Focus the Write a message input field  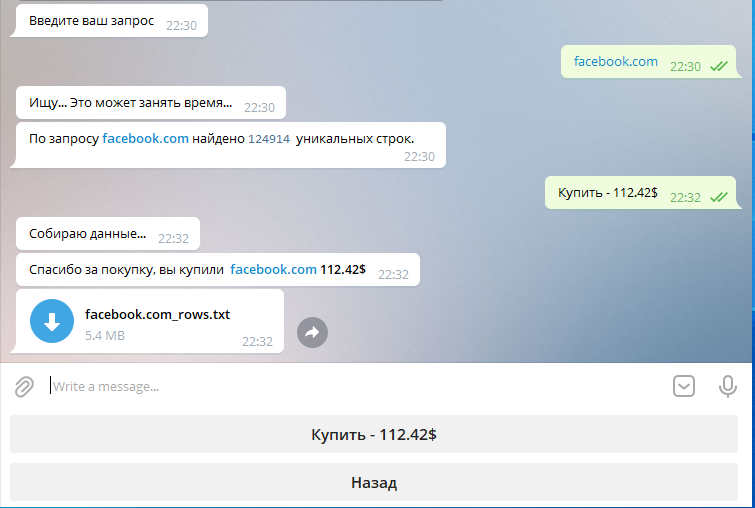[x=356, y=386]
